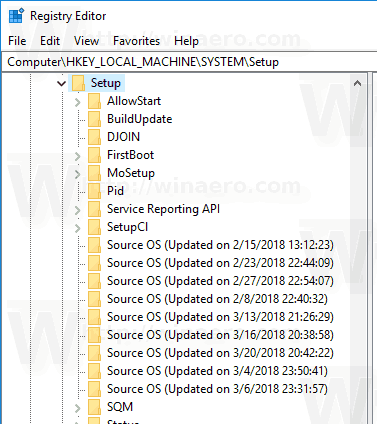Expand the FirstBoot key
377x424 pixels.
77,156
